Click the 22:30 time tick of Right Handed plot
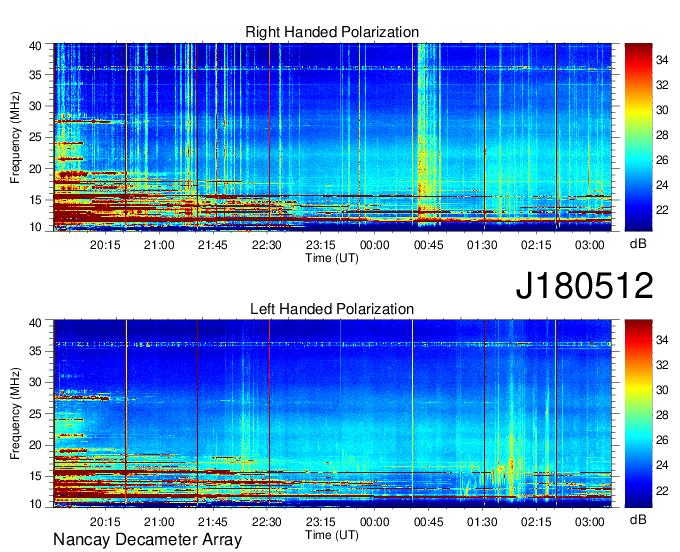The height and width of the screenshot is (552, 680). pyautogui.click(x=267, y=245)
